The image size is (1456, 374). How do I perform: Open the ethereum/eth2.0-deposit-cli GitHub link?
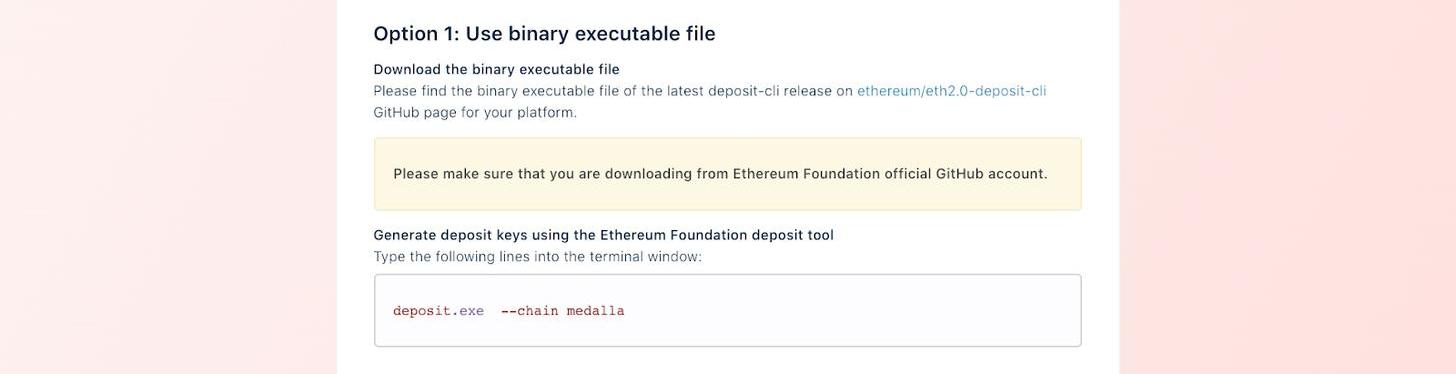(951, 91)
